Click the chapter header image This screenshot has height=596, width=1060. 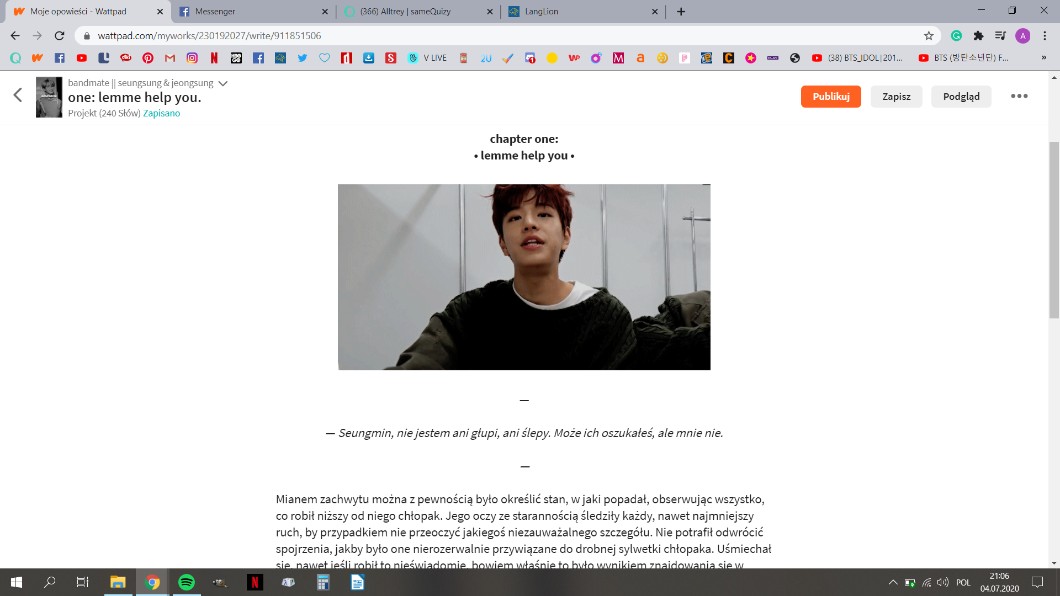pyautogui.click(x=524, y=277)
